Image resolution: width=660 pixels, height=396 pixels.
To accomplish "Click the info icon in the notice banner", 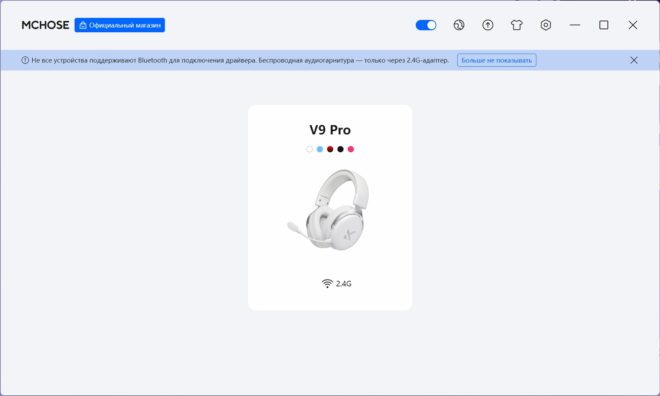I will (25, 60).
